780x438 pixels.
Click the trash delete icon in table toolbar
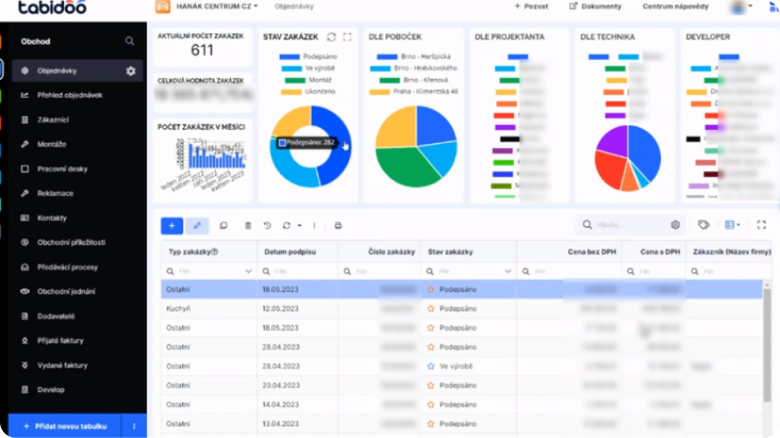point(248,225)
